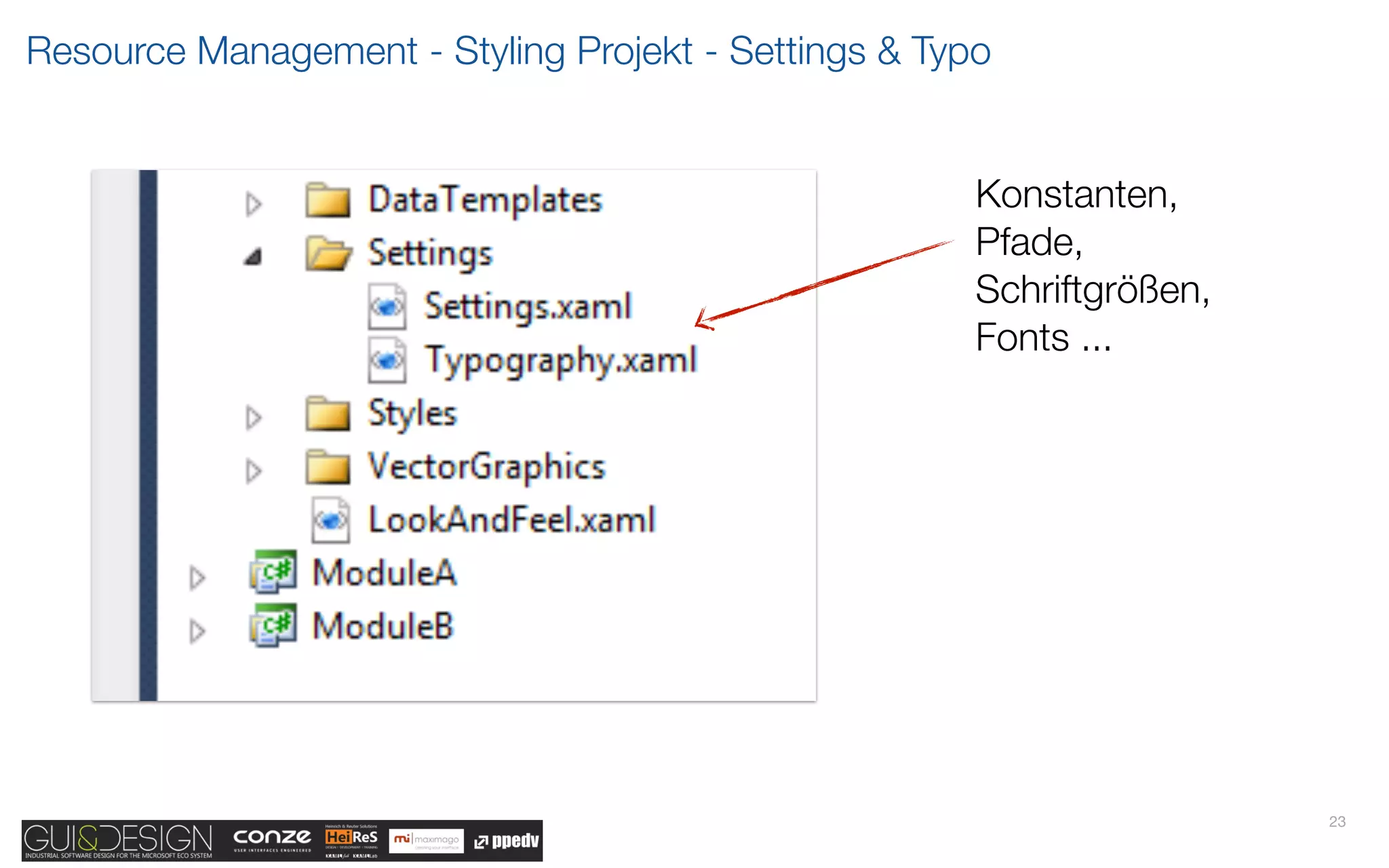The image size is (1389, 868).
Task: Click the Styles folder icon
Action: tap(328, 414)
